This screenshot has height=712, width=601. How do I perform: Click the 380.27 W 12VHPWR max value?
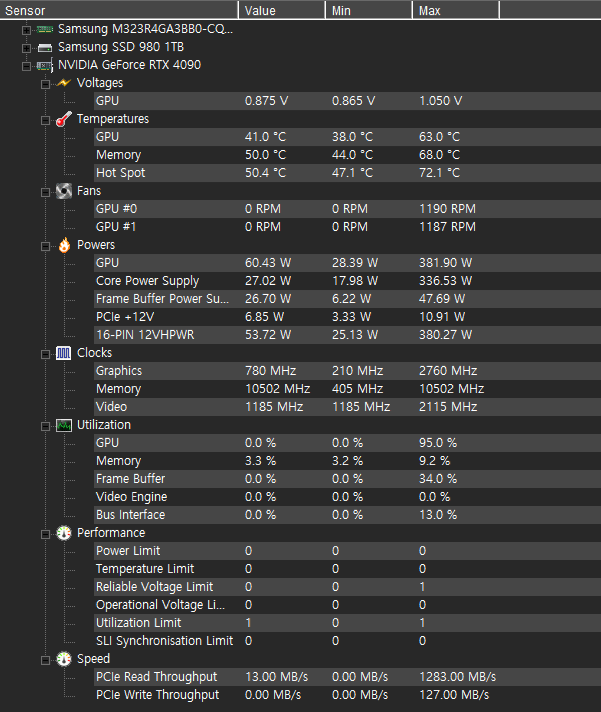point(445,335)
